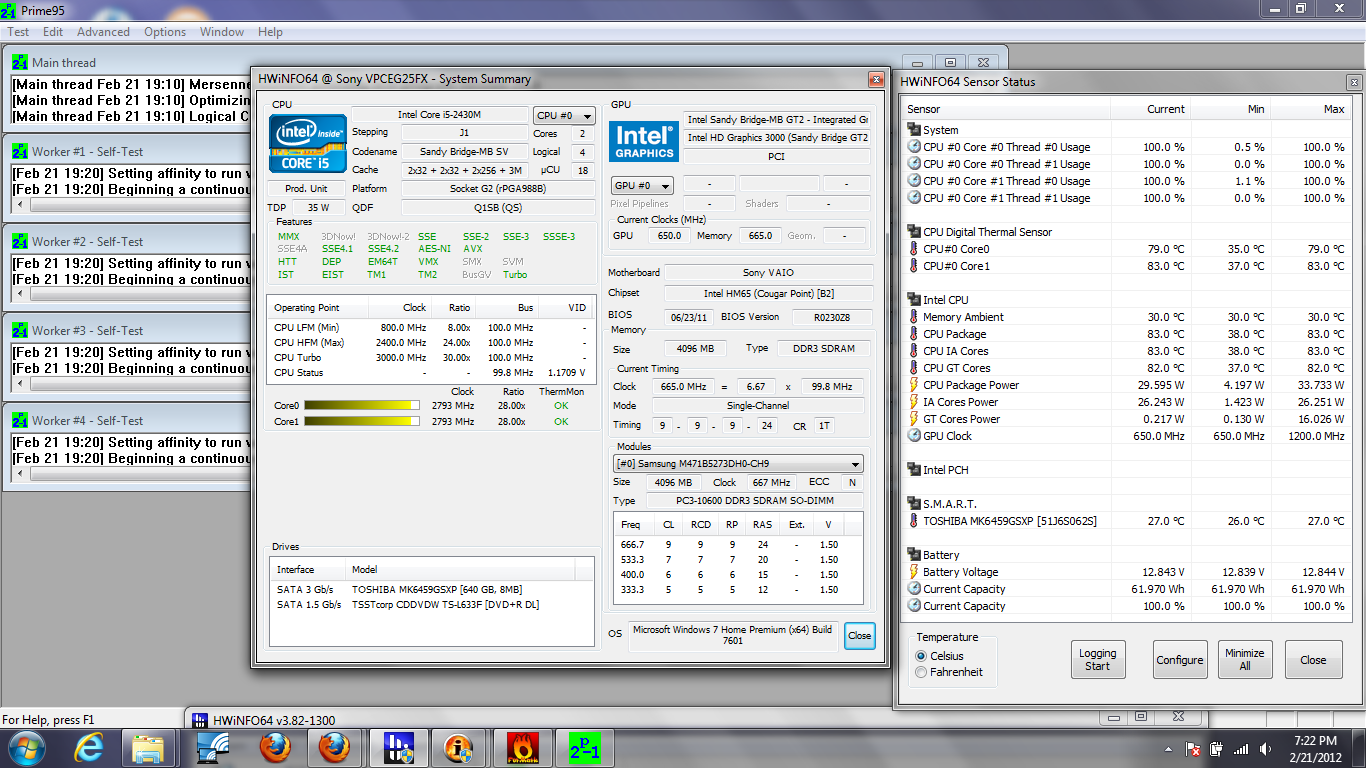Click the Worker #3 - Self-Test window icon
The width and height of the screenshot is (1366, 768).
[x=20, y=330]
